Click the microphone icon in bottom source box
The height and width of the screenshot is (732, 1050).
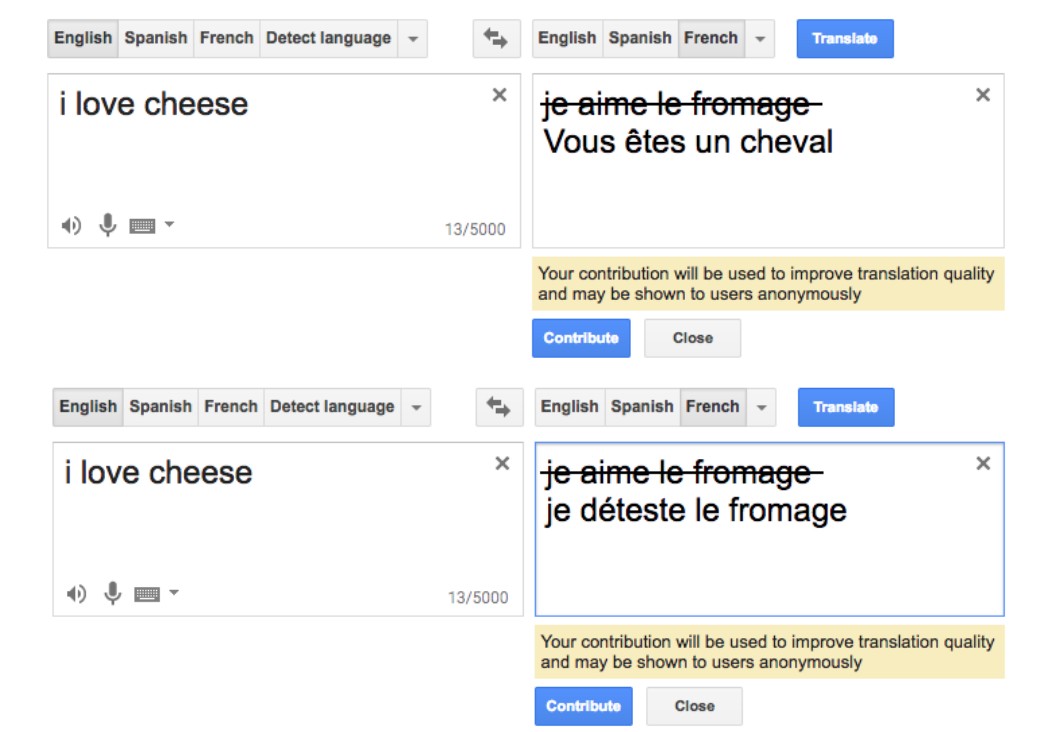point(112,594)
